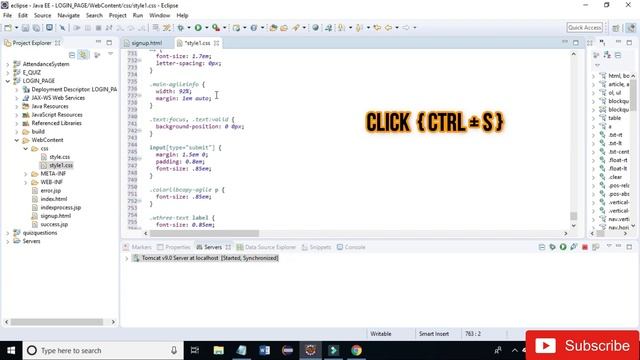Click the YouTube Subscribe button

[582, 346]
